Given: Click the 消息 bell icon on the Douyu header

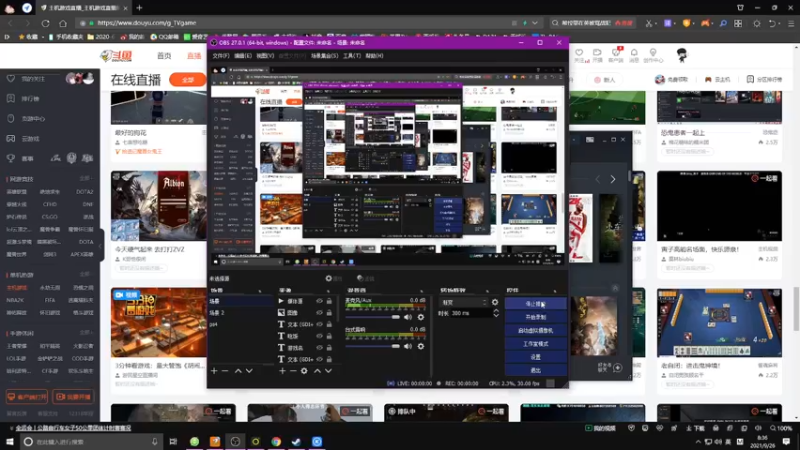Looking at the screenshot, I should coord(634,55).
